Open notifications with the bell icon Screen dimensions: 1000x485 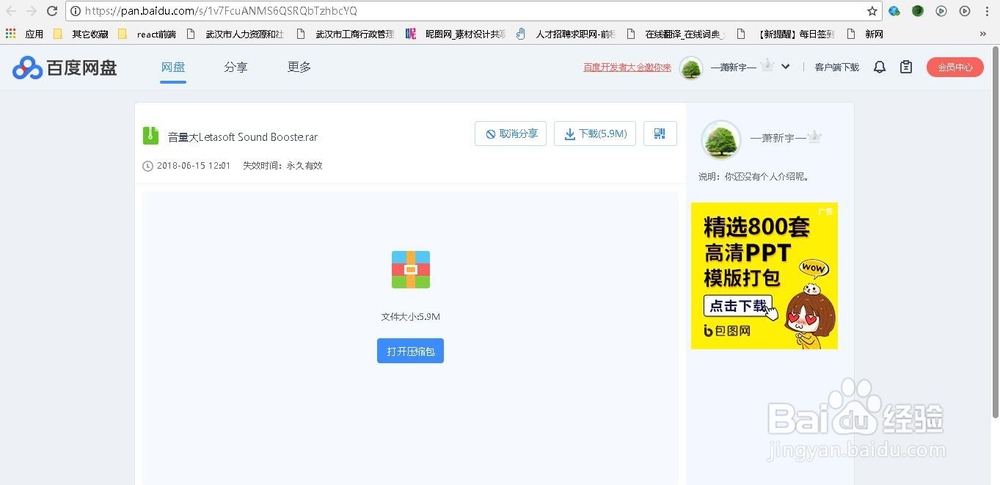(x=879, y=67)
